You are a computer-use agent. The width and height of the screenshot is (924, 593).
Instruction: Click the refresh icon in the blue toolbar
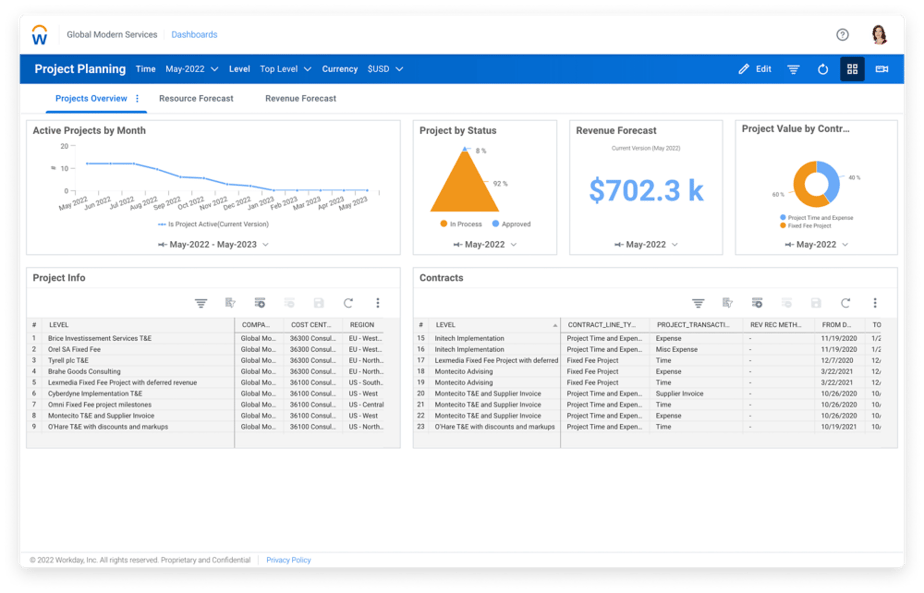coord(822,69)
